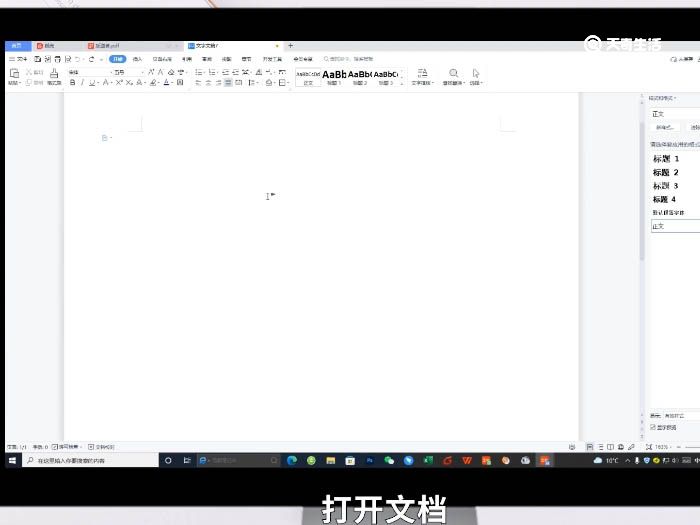Image resolution: width=700 pixels, height=525 pixels.
Task: Switch to the References ribbon tab
Action: coord(187,59)
